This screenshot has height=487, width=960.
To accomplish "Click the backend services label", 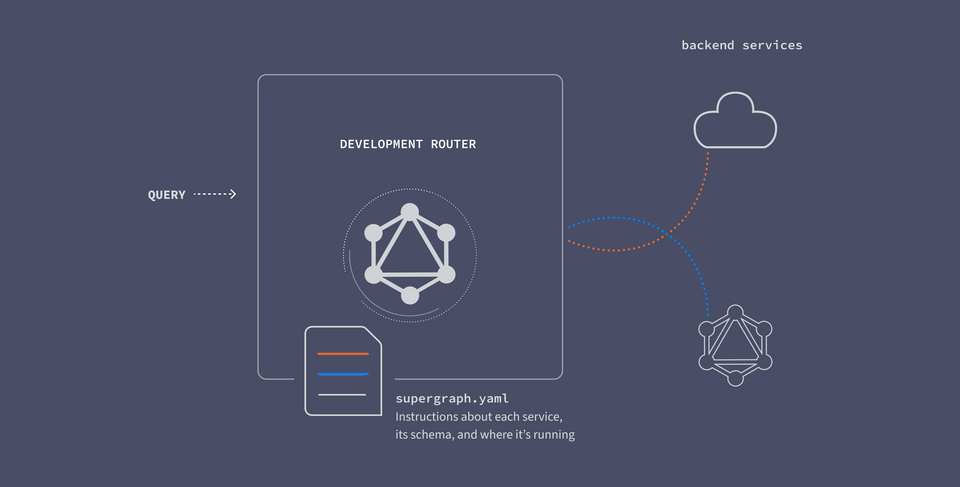I will coord(741,45).
